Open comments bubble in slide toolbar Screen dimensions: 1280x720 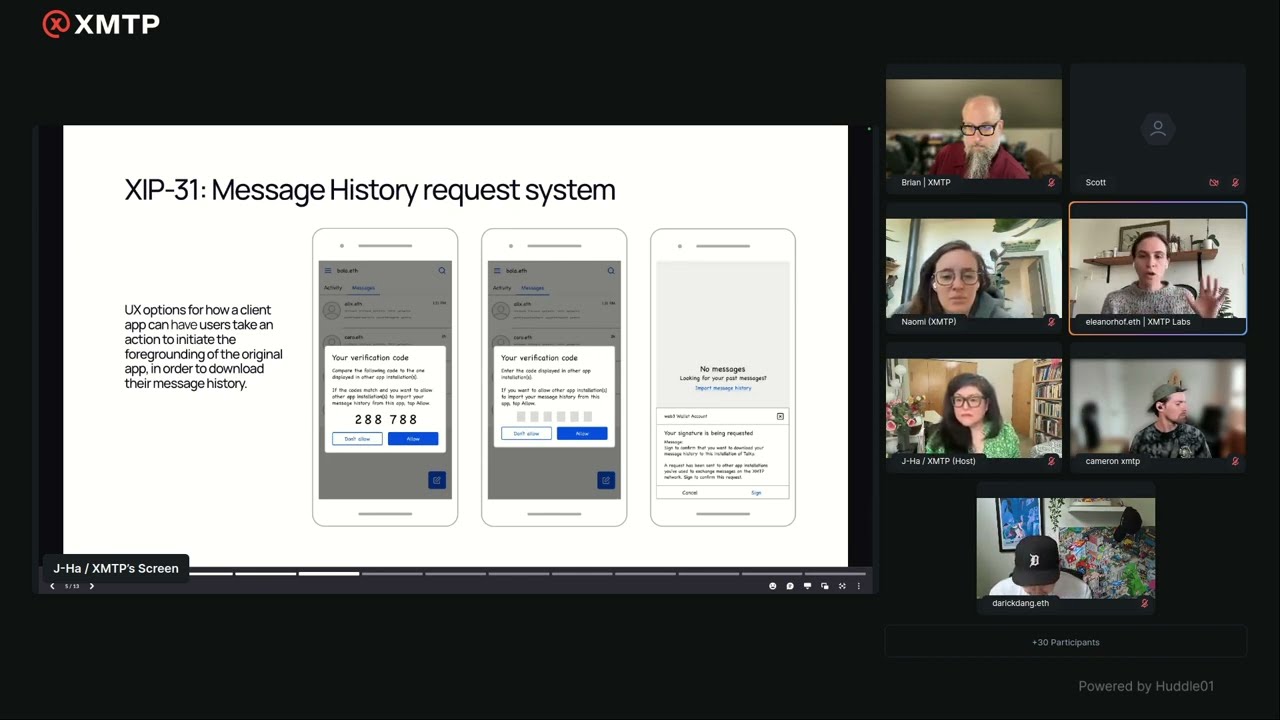(790, 586)
